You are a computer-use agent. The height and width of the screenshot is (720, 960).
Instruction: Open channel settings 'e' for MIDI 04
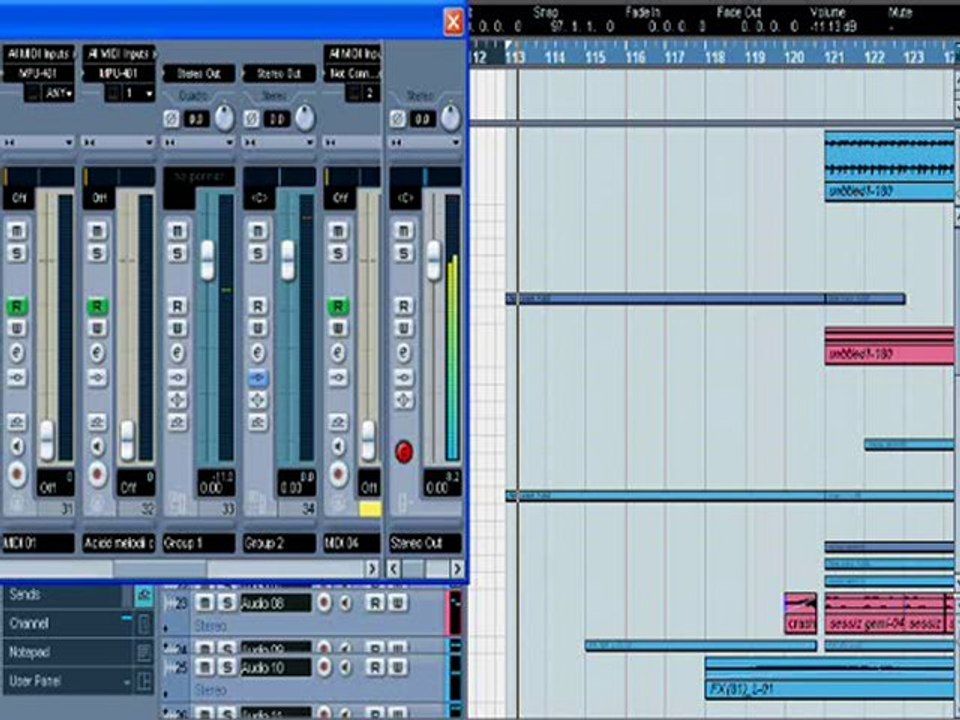click(338, 353)
